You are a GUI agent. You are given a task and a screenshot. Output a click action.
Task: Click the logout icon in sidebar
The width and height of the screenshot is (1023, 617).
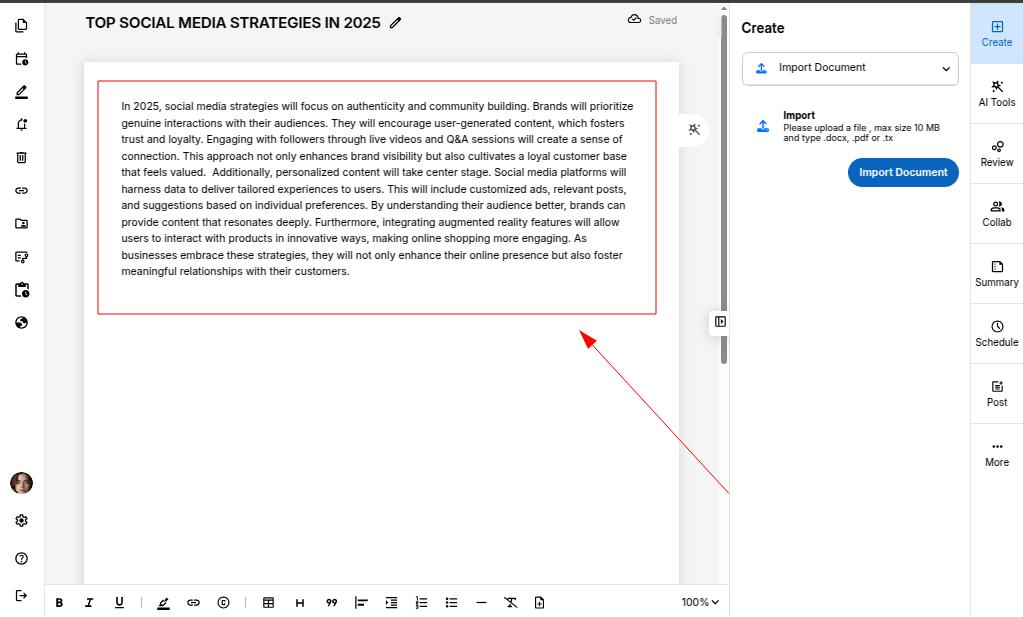click(x=21, y=595)
